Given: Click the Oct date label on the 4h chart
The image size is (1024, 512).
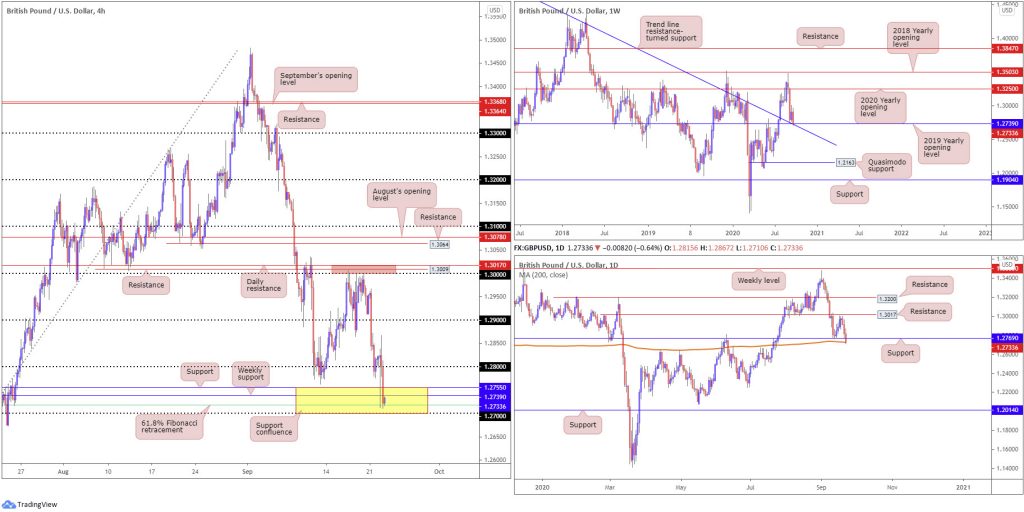Looking at the screenshot, I should 439,470.
